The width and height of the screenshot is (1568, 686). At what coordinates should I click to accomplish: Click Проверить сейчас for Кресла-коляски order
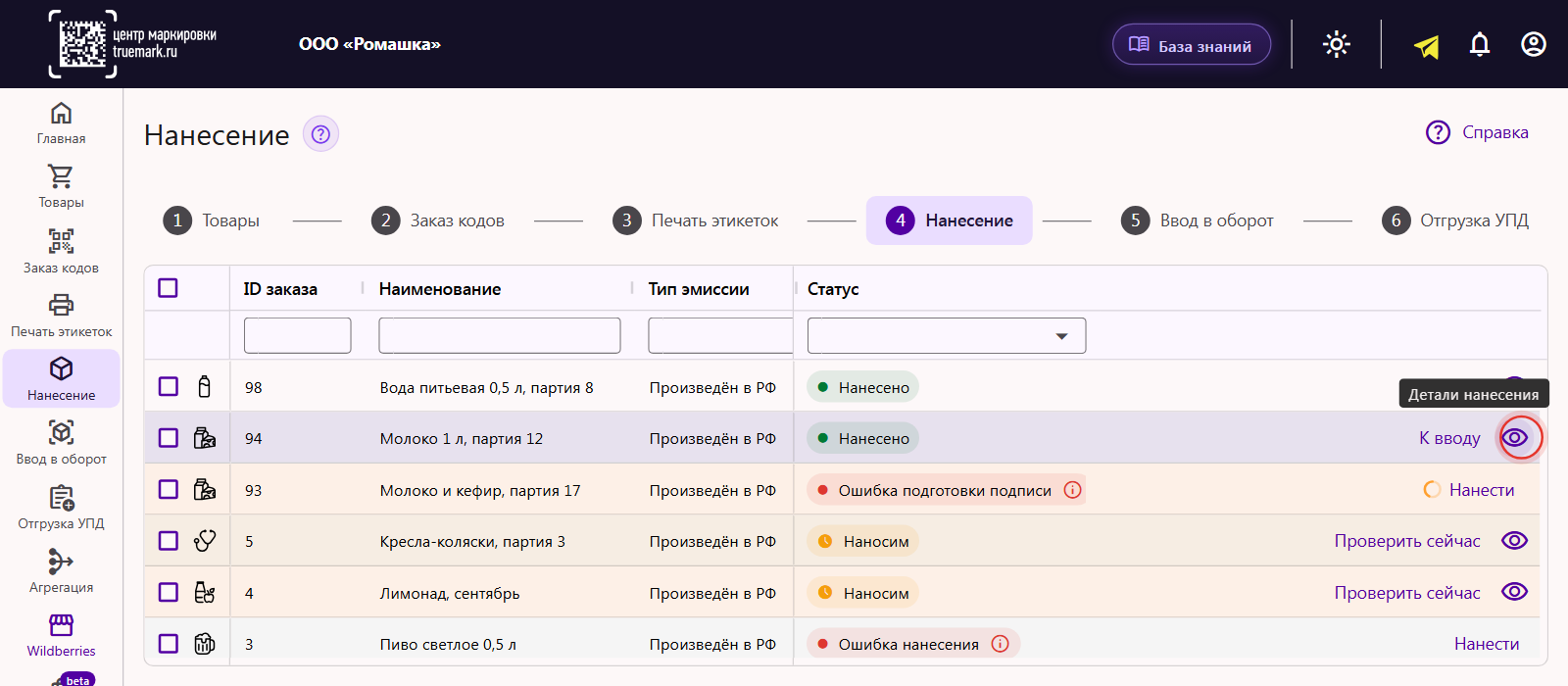pos(1407,541)
